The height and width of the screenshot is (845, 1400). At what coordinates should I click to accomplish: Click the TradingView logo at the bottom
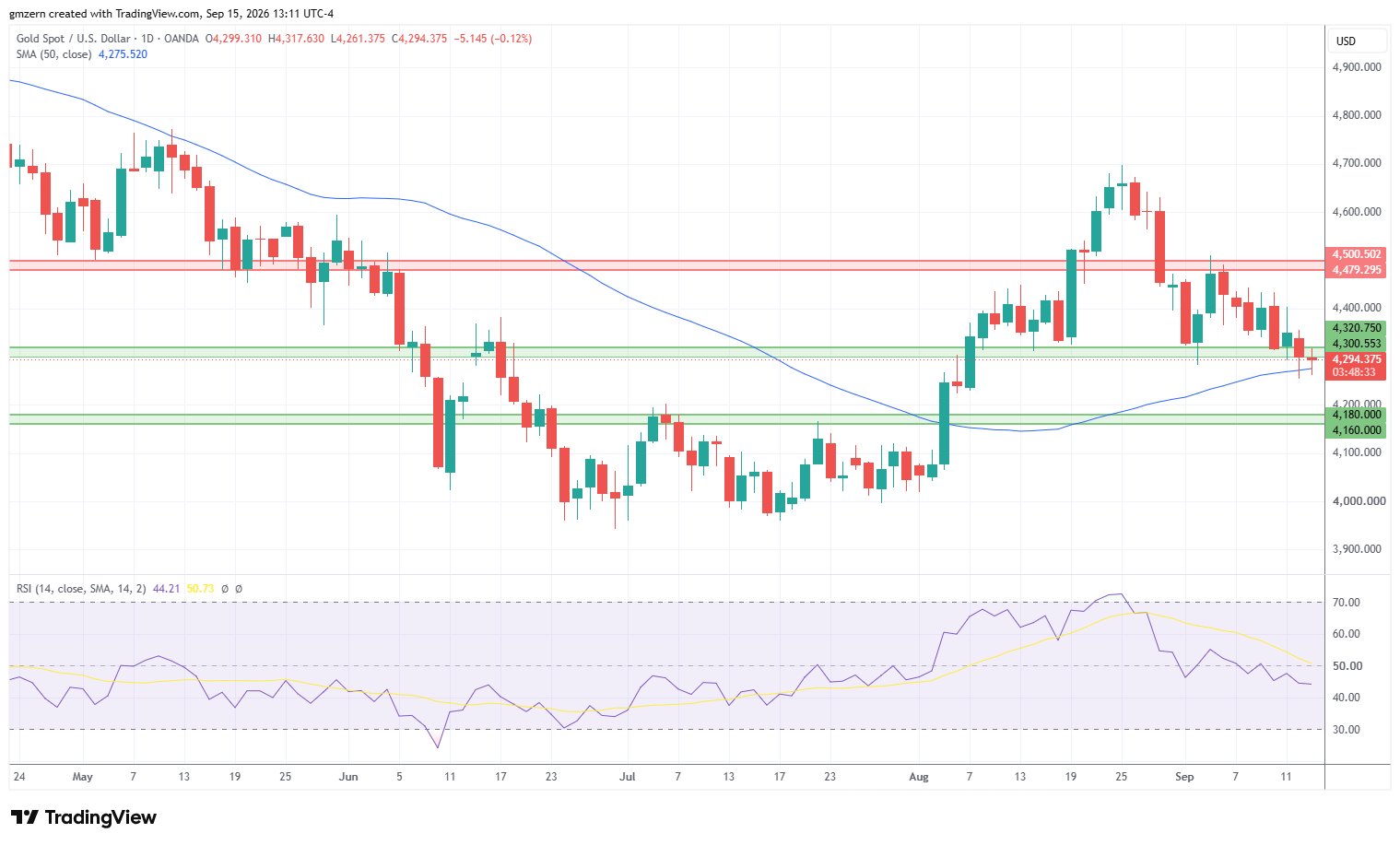point(83,817)
